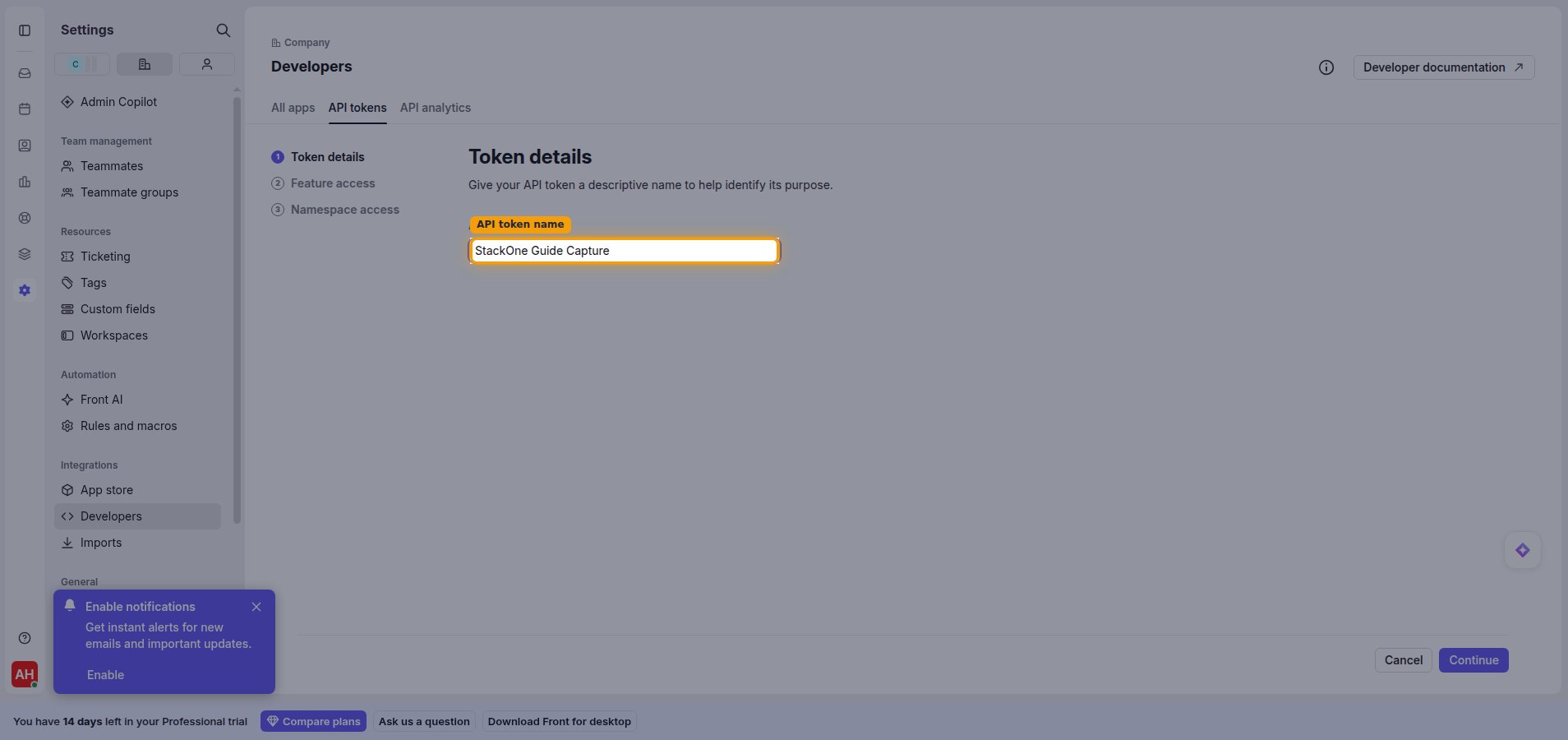Viewport: 1568px width, 740px height.
Task: Open Workspaces settings
Action: click(x=138, y=335)
